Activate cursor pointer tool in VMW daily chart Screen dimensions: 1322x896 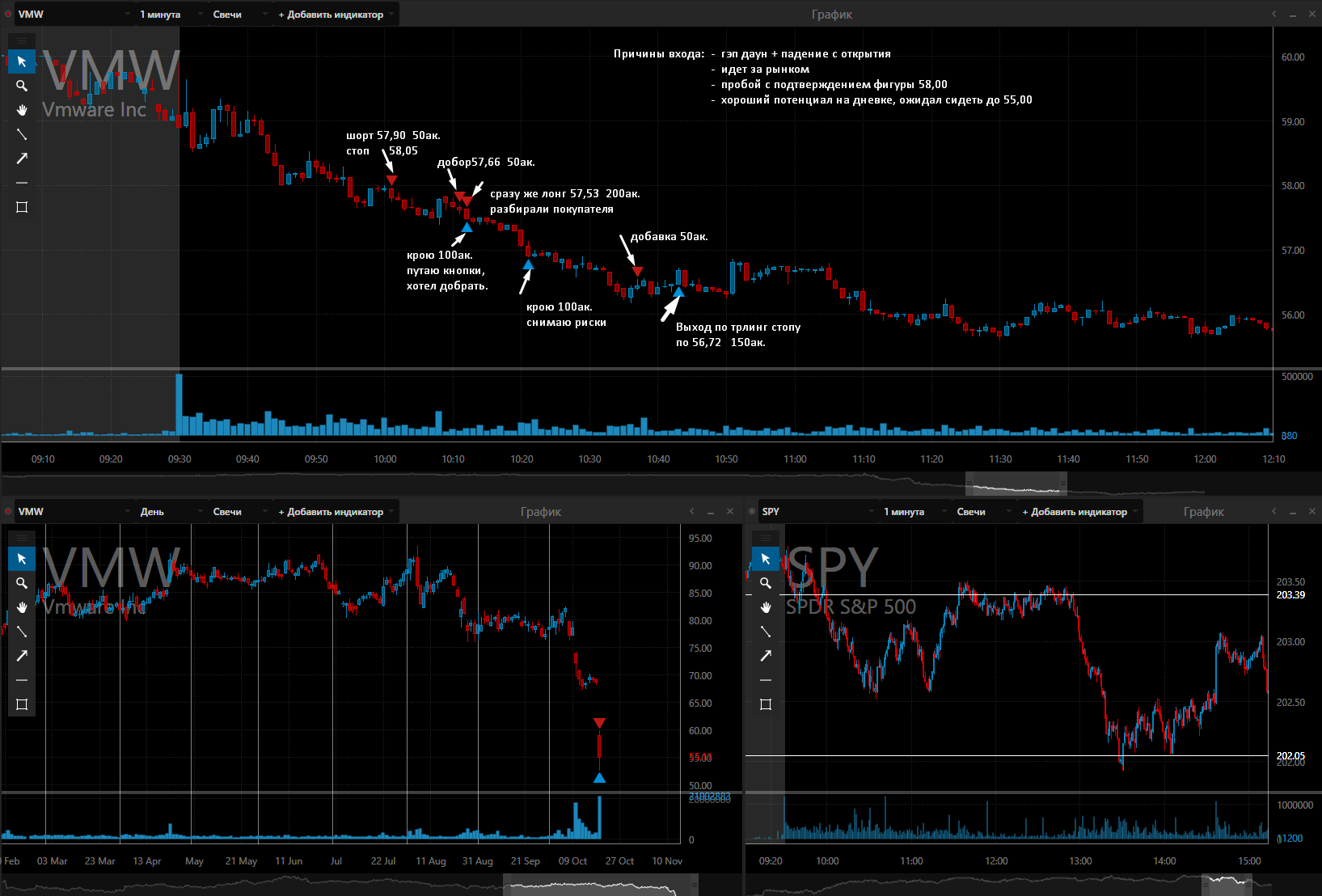click(x=22, y=559)
